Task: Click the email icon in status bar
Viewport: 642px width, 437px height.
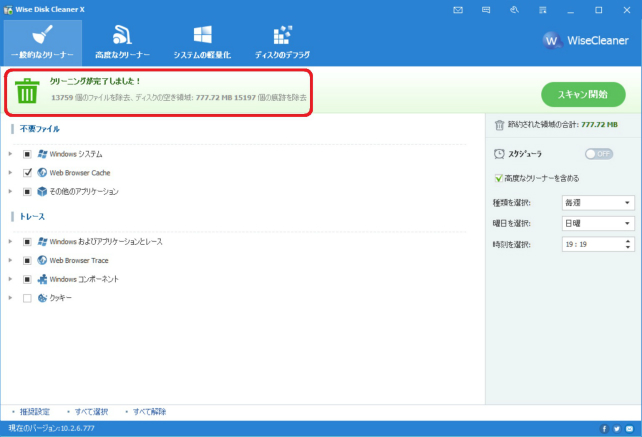Action: click(629, 429)
